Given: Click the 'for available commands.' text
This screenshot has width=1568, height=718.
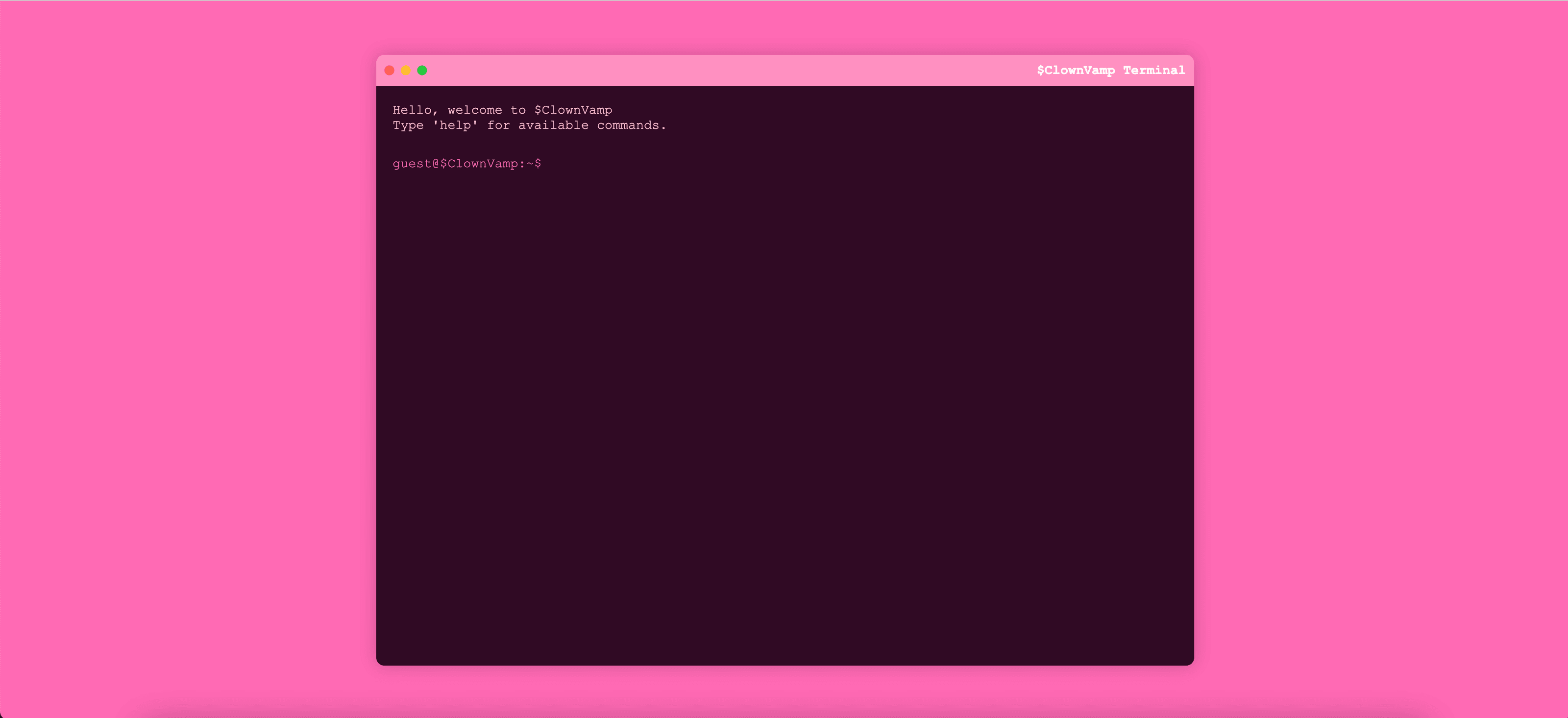Looking at the screenshot, I should tap(576, 125).
